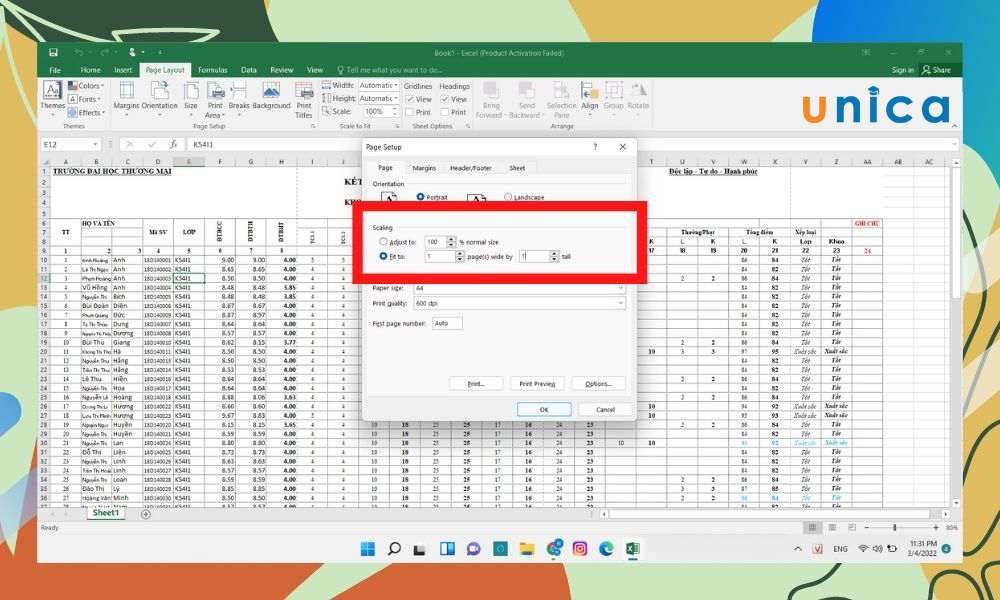Choose a sheet Background image
The width and height of the screenshot is (1000, 600).
[271, 96]
